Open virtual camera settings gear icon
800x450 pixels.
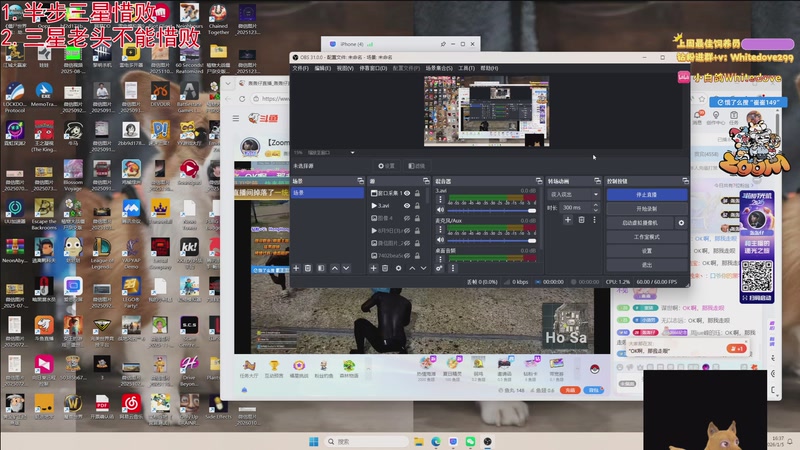pyautogui.click(x=681, y=223)
